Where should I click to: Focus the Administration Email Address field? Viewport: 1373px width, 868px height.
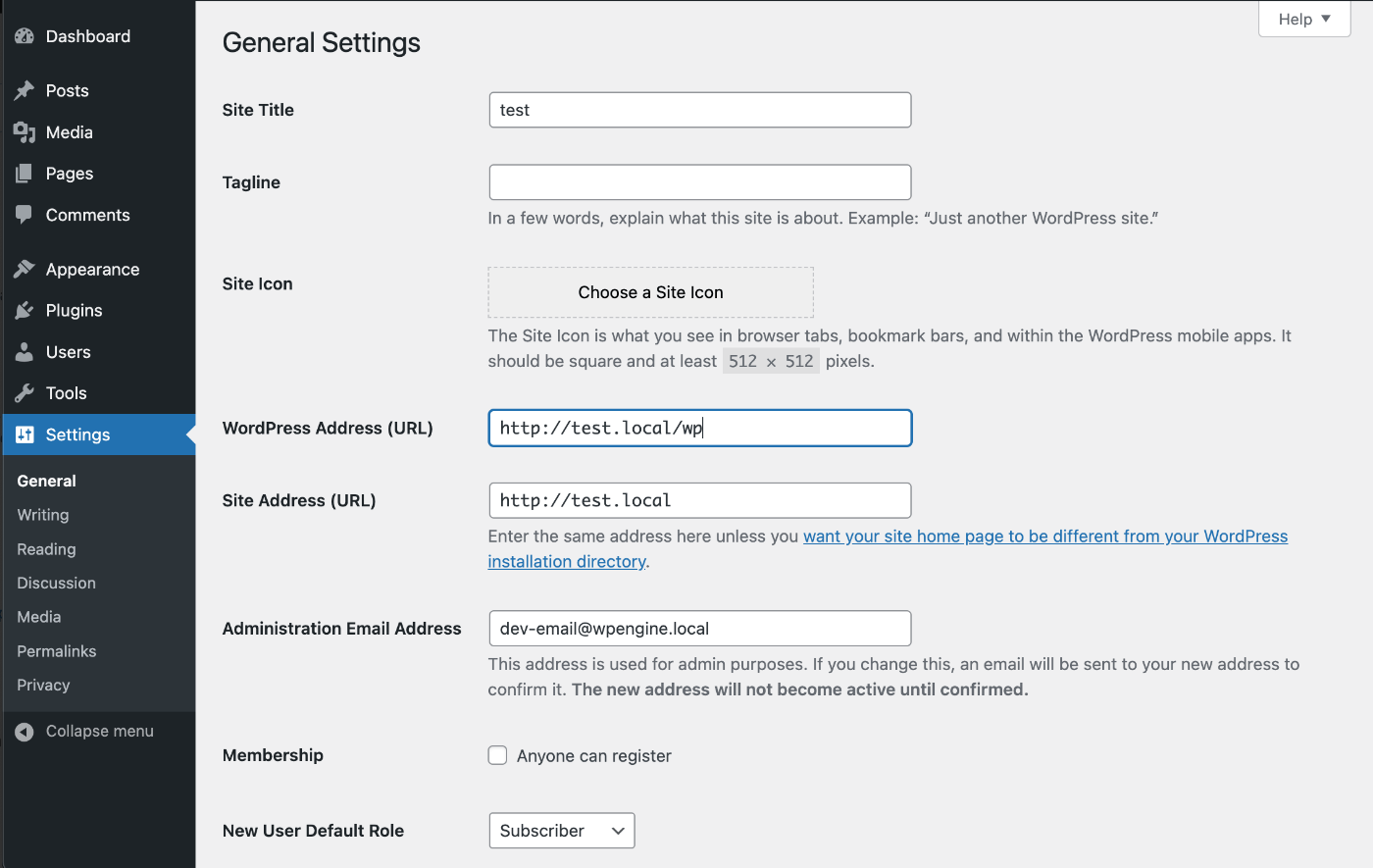click(x=700, y=629)
